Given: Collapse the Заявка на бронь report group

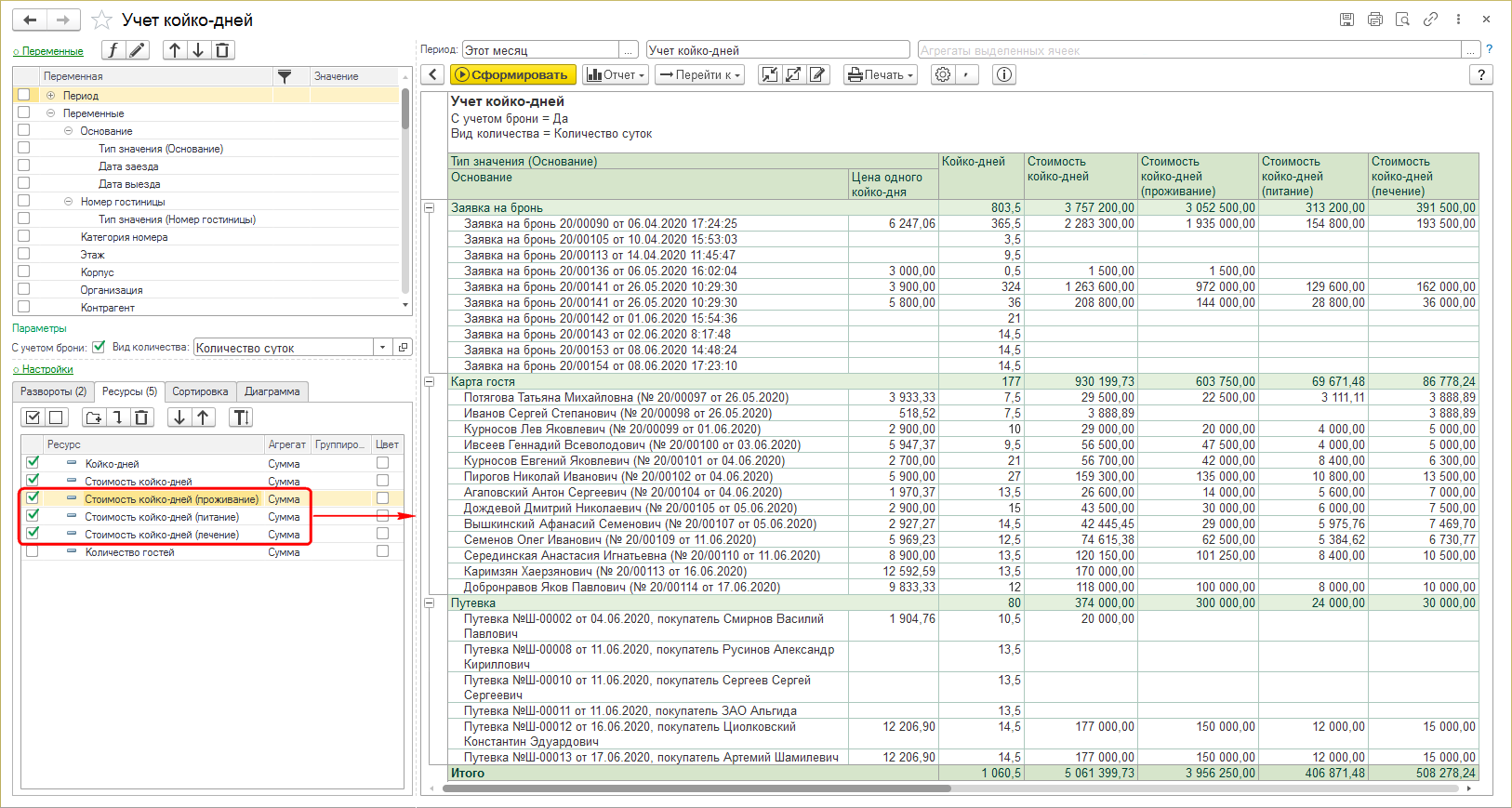Looking at the screenshot, I should pyautogui.click(x=430, y=208).
